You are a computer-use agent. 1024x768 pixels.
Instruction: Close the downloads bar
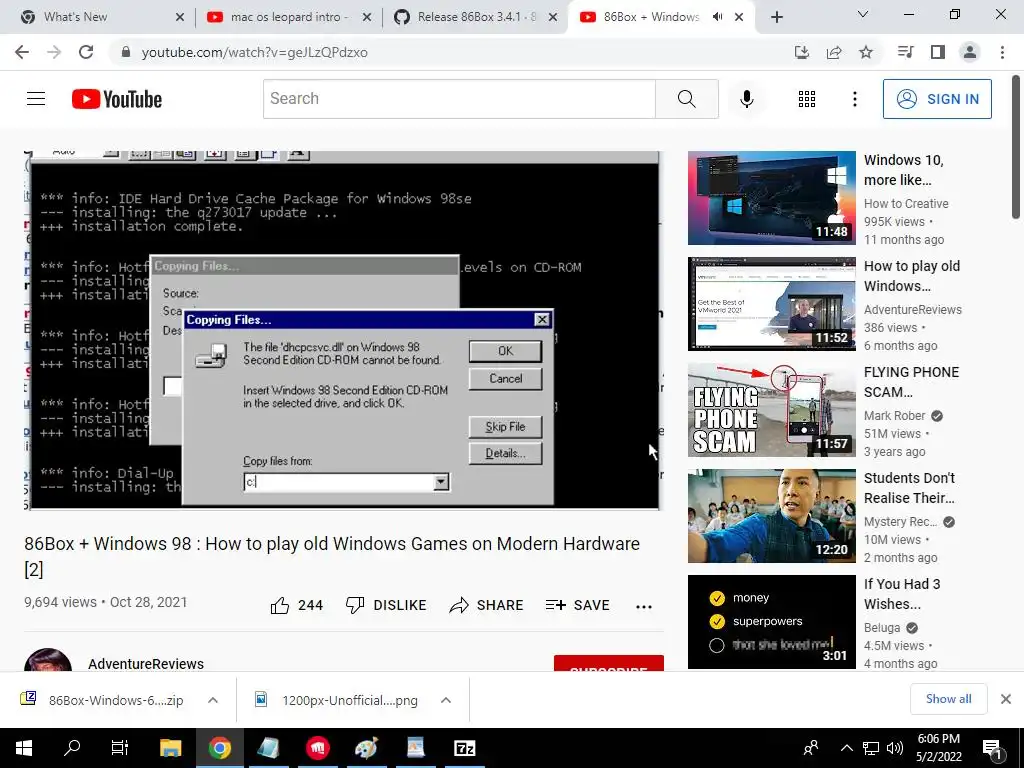click(1006, 699)
